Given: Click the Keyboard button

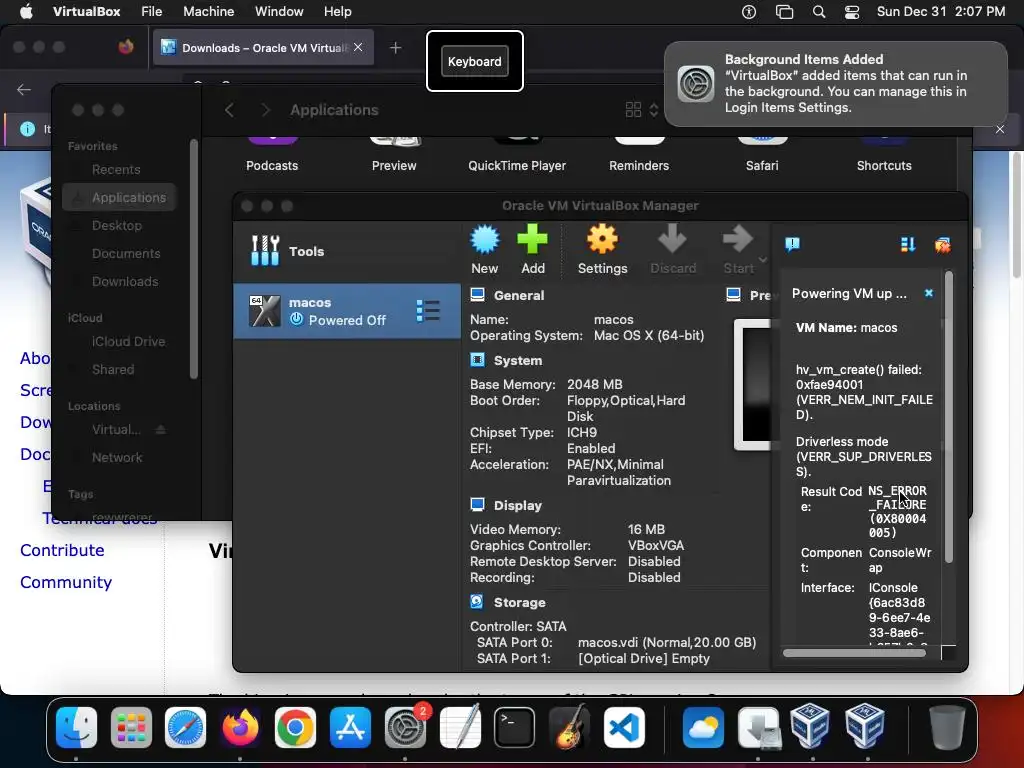Looking at the screenshot, I should (x=475, y=61).
